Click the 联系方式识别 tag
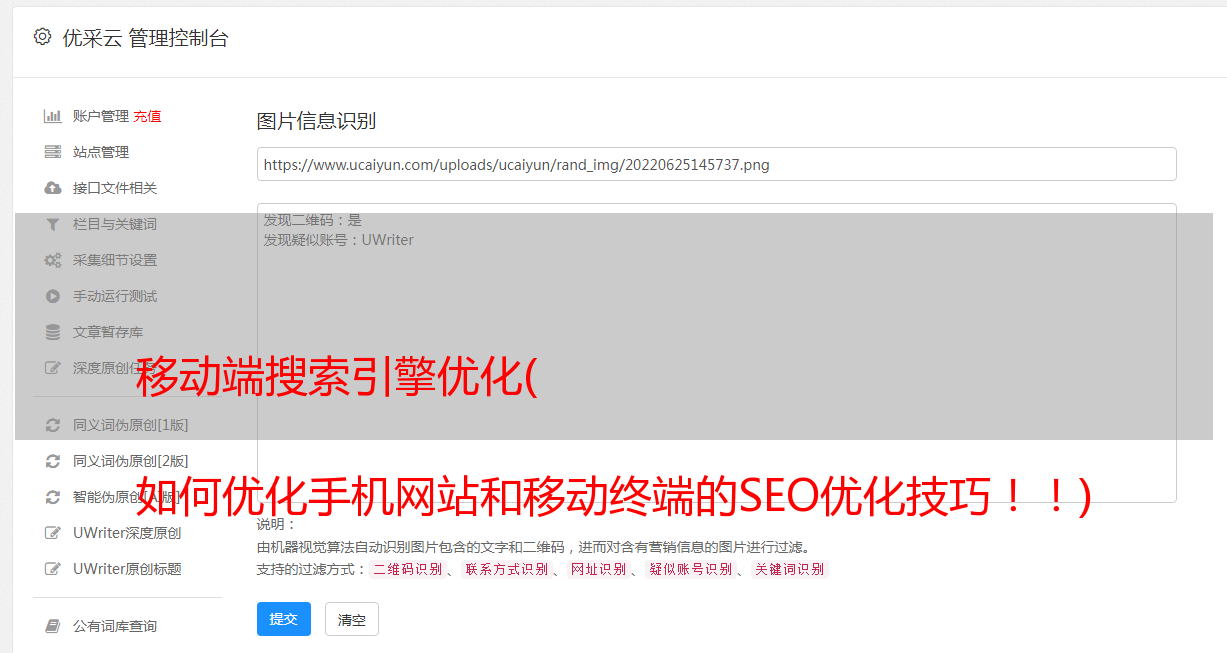Image resolution: width=1227 pixels, height=653 pixels. [507, 569]
